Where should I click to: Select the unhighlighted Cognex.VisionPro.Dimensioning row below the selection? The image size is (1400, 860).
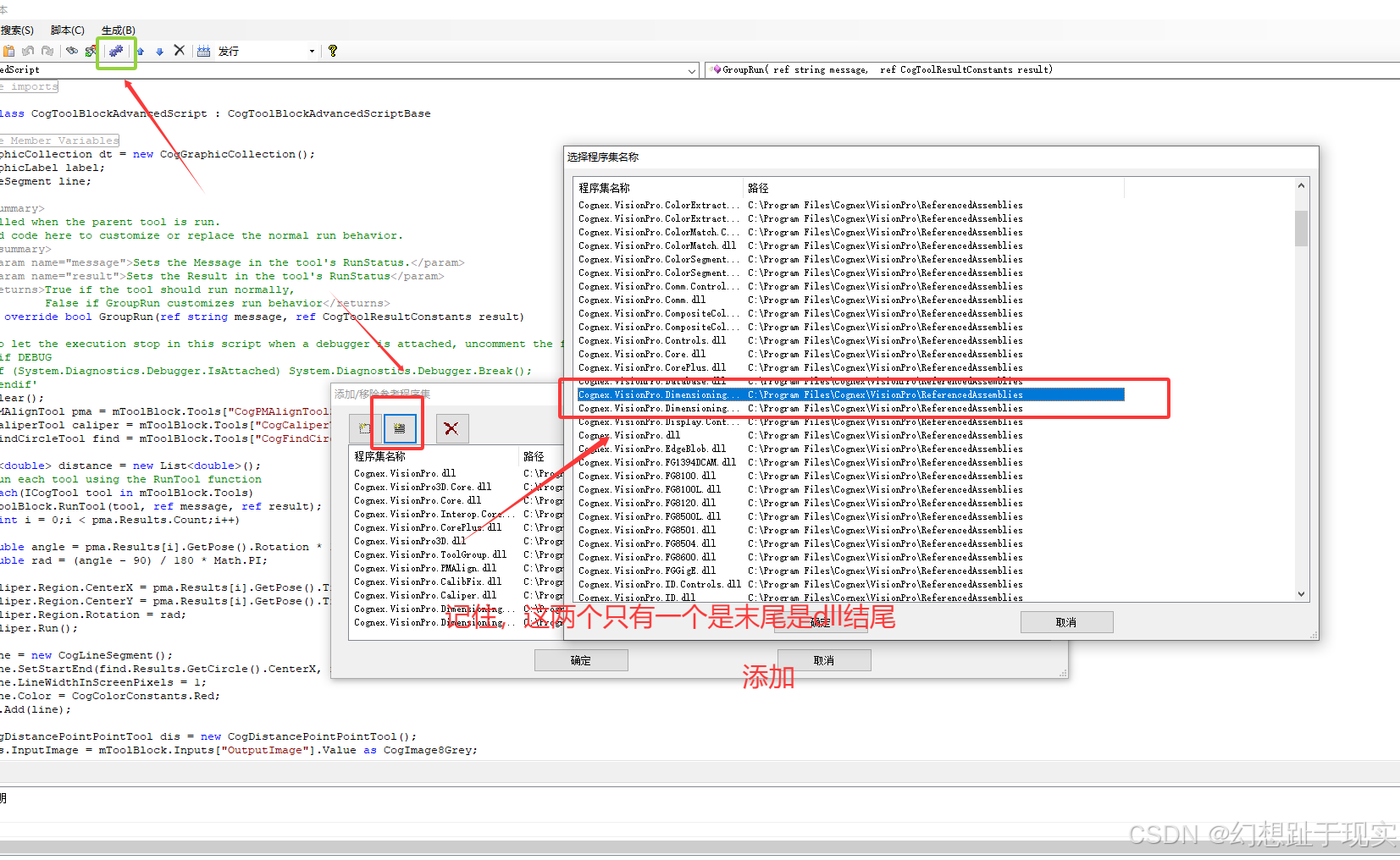(x=850, y=408)
